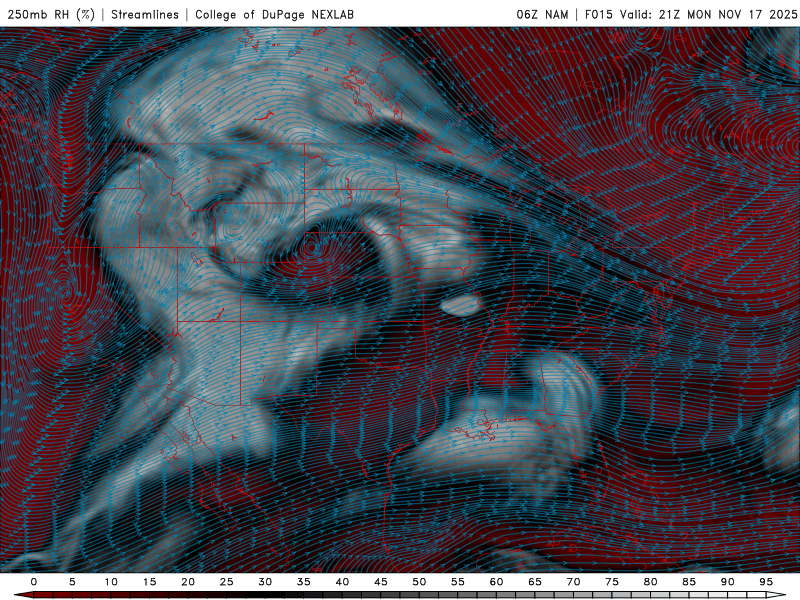Click the "06Z NAM" model run label
The width and height of the screenshot is (800, 600).
tap(542, 14)
